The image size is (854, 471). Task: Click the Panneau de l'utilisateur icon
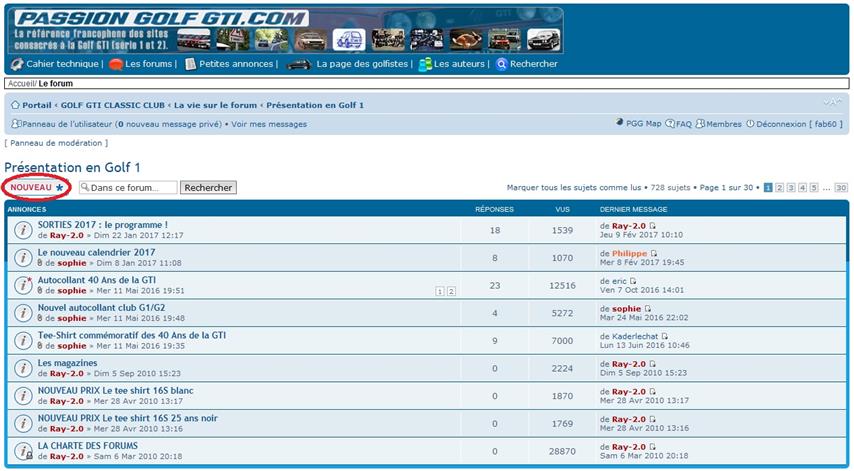tap(16, 124)
